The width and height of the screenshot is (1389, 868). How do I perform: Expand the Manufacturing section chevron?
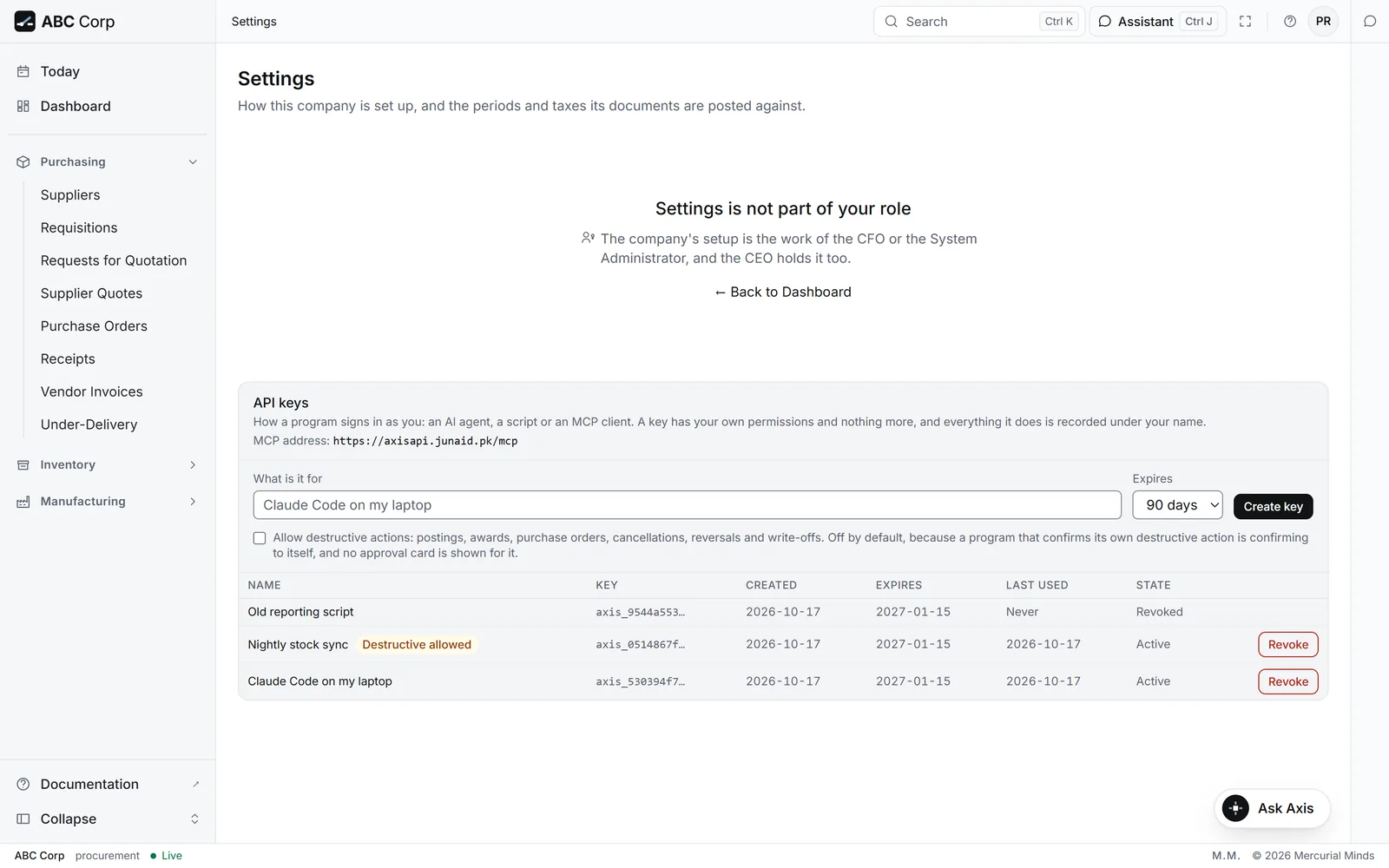193,502
